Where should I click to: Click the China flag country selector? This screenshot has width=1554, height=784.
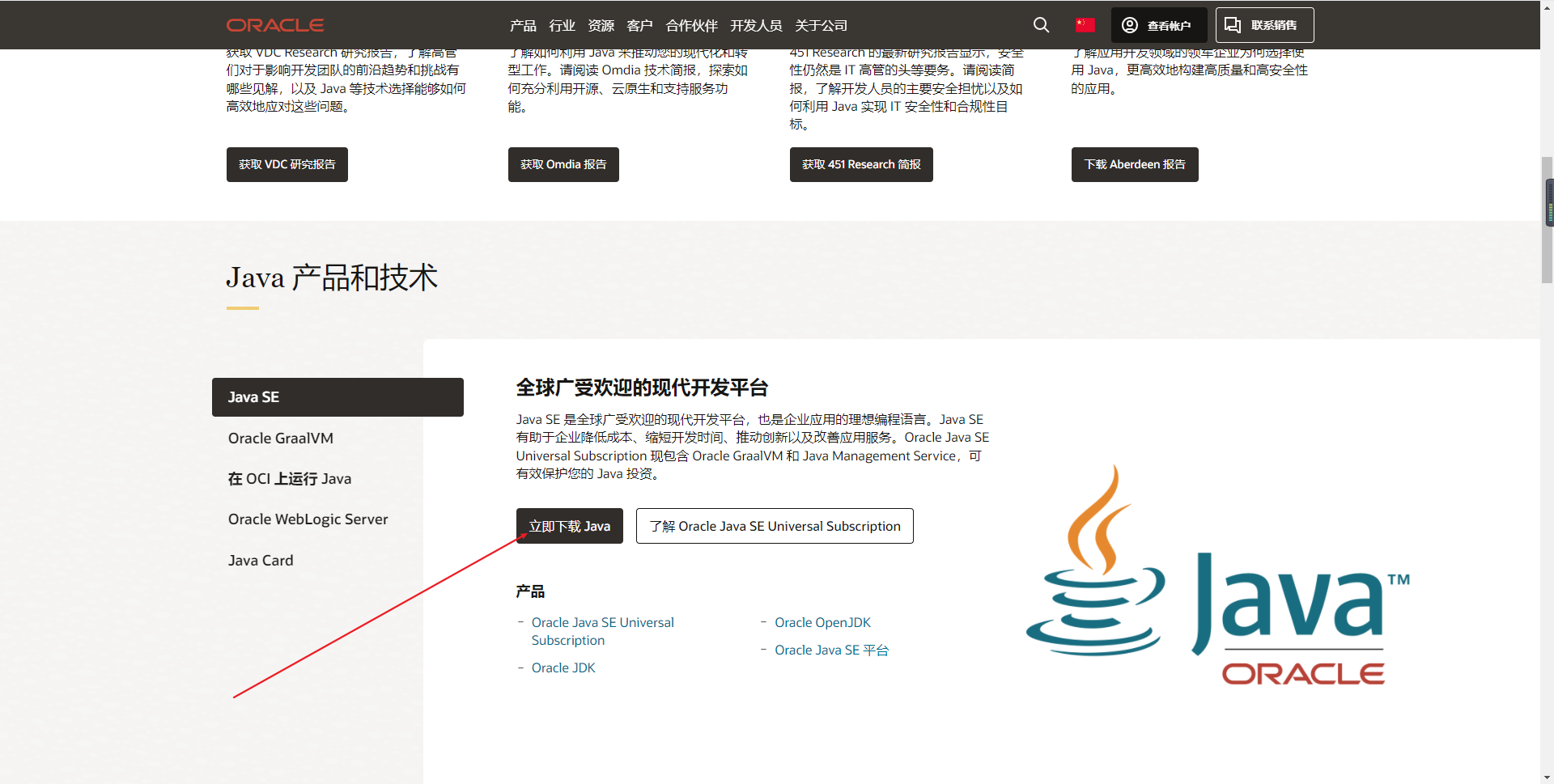click(1085, 25)
